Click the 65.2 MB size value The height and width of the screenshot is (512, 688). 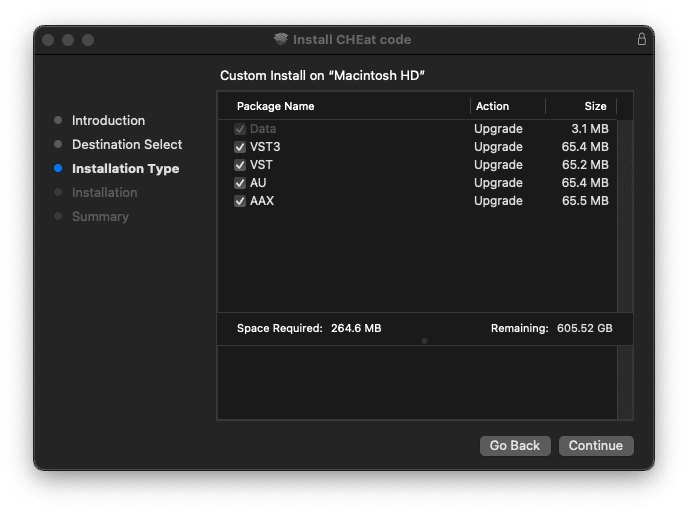coord(585,165)
